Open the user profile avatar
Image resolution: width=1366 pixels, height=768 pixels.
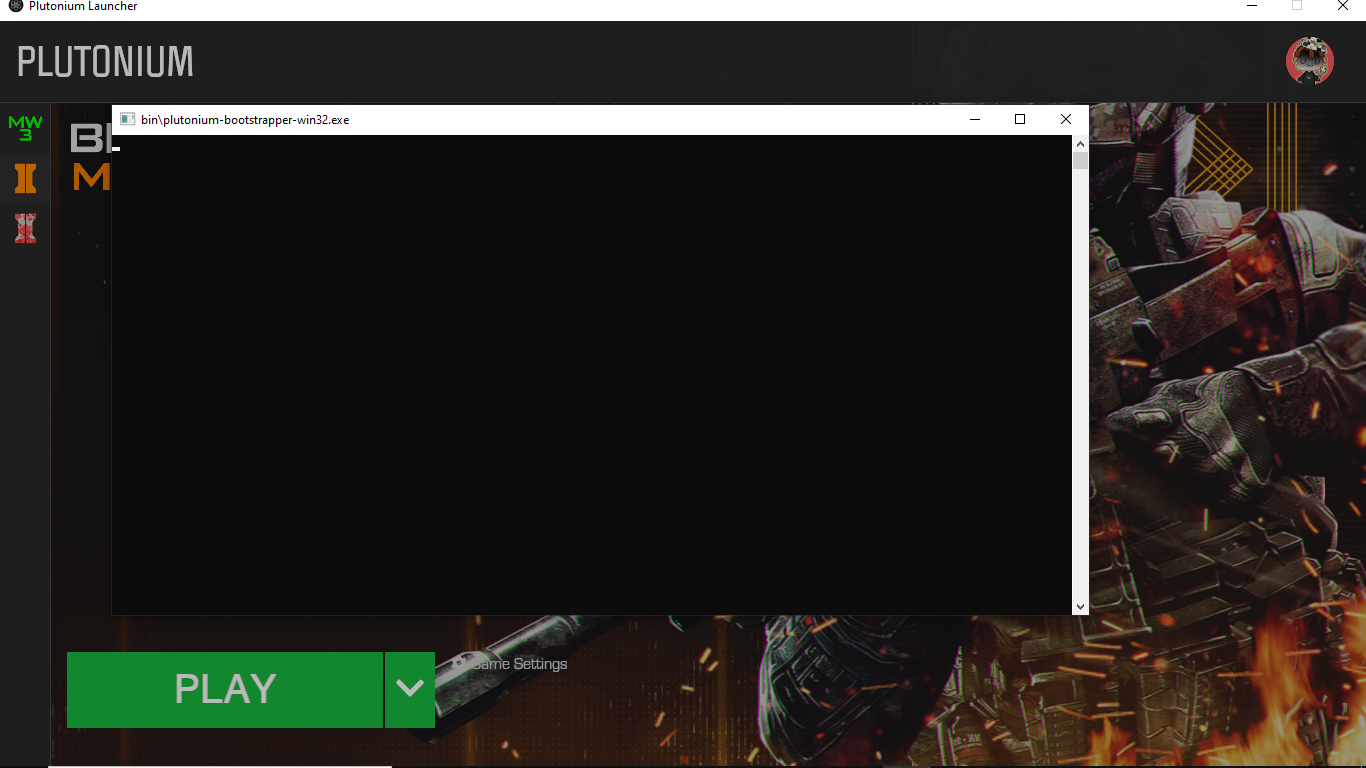tap(1309, 61)
